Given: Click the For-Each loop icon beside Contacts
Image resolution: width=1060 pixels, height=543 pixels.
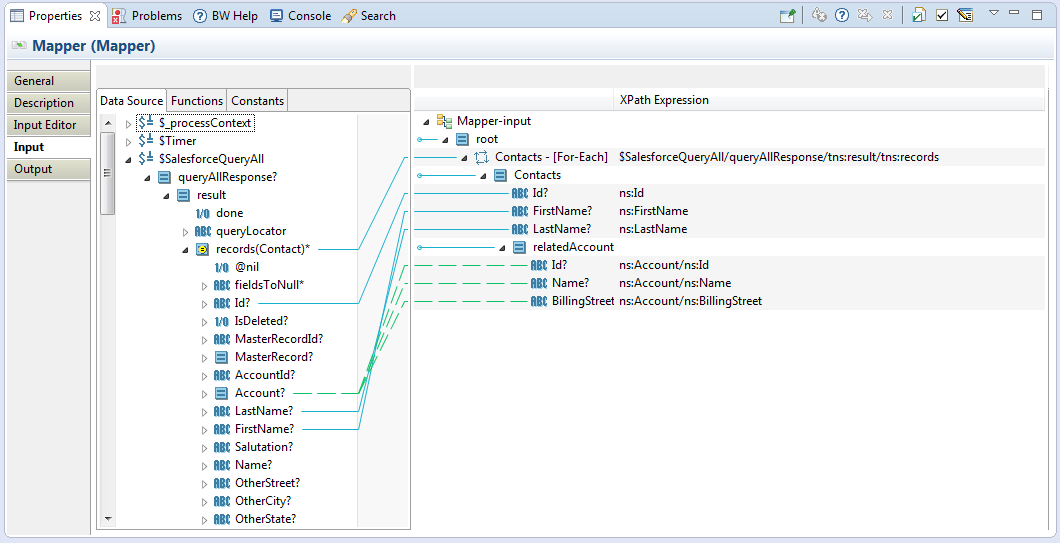Looking at the screenshot, I should point(481,157).
